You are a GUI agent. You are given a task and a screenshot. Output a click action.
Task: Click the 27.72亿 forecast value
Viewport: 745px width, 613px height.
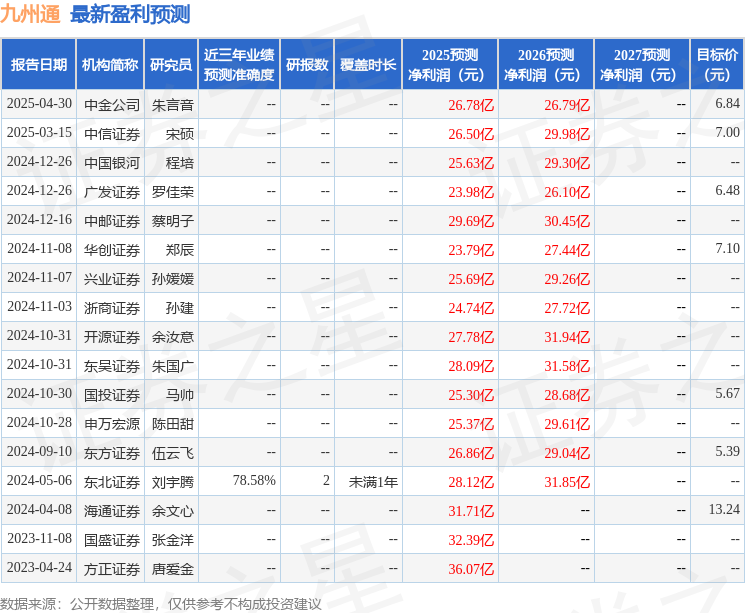567,308
